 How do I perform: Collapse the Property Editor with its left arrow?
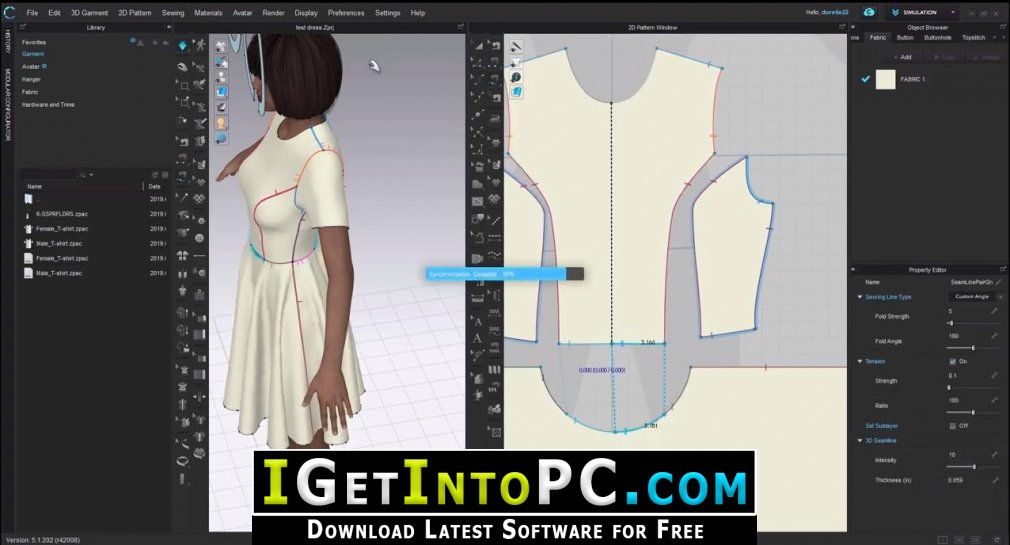pyautogui.click(x=853, y=269)
